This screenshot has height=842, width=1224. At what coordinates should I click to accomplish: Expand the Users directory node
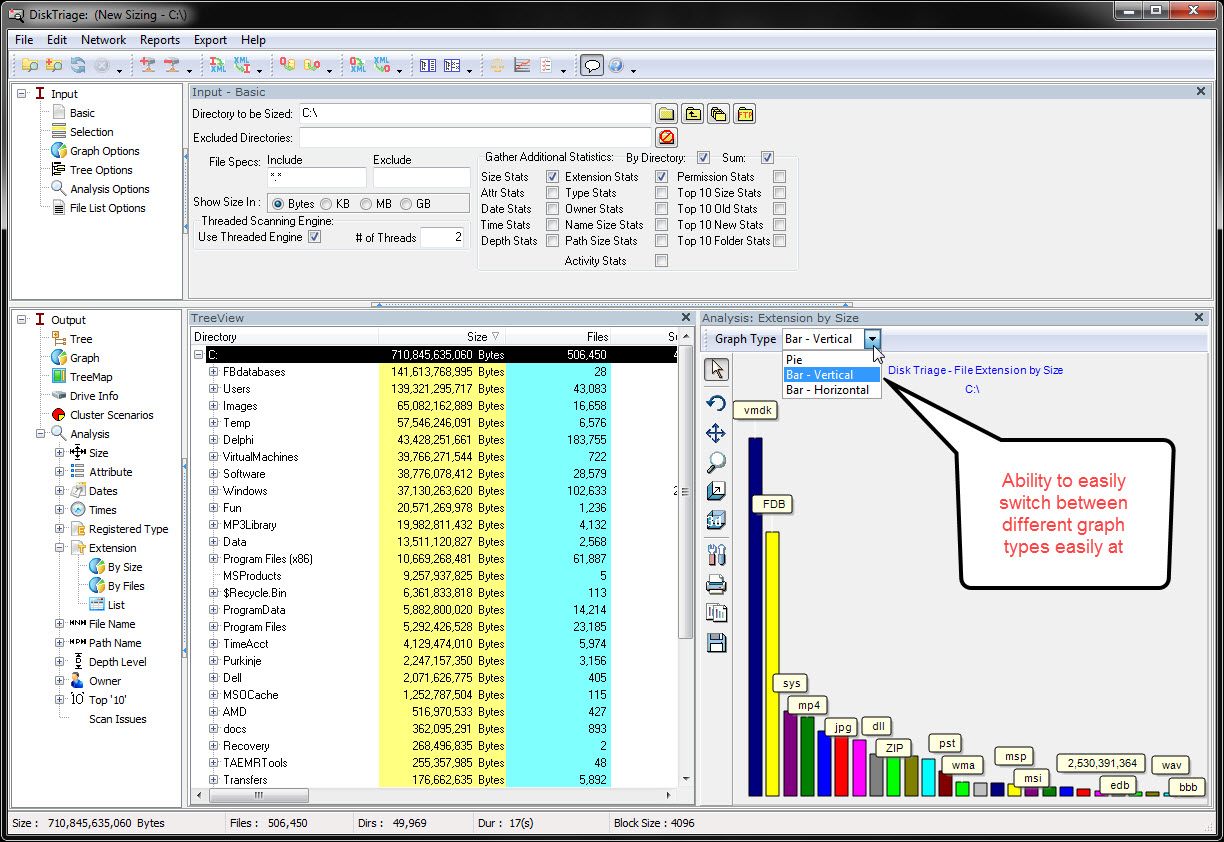coord(214,389)
